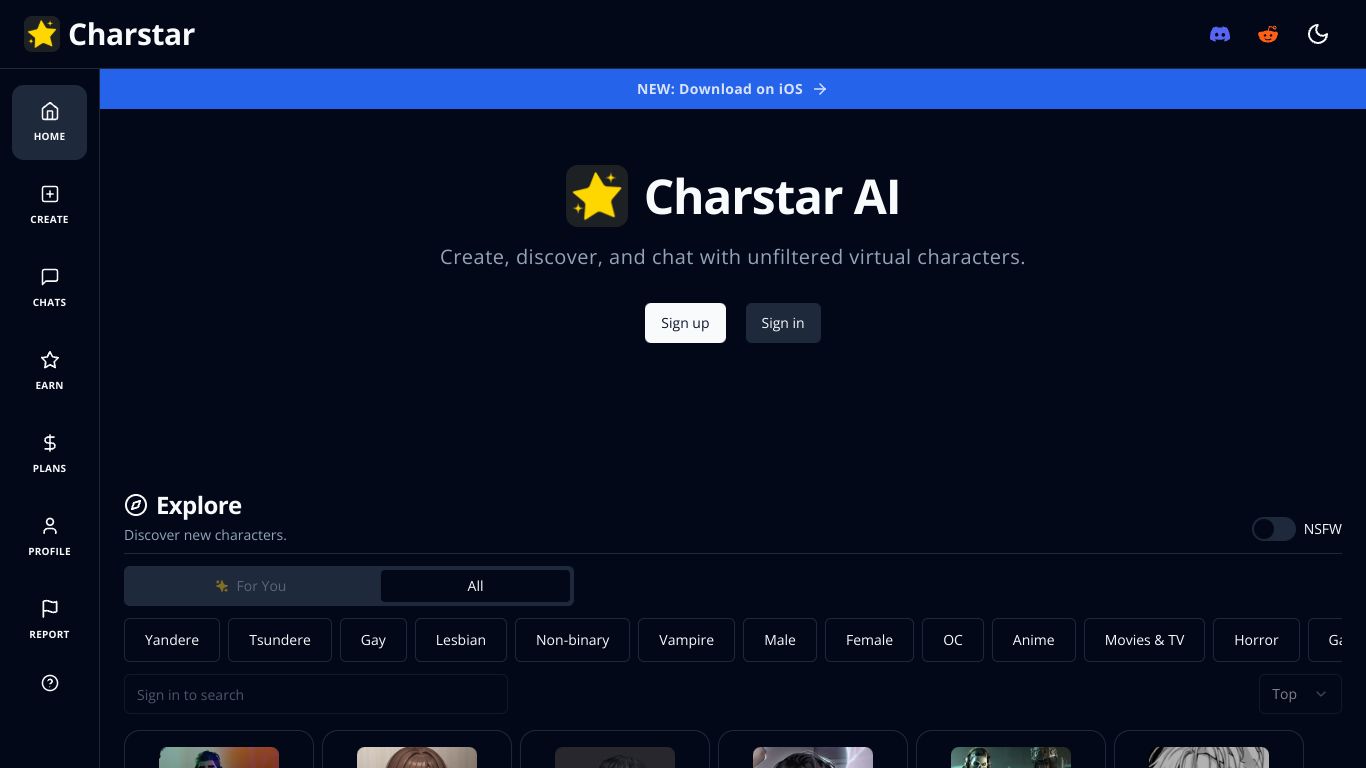
Task: Open the fifth character card thumbnail
Action: [1011, 757]
